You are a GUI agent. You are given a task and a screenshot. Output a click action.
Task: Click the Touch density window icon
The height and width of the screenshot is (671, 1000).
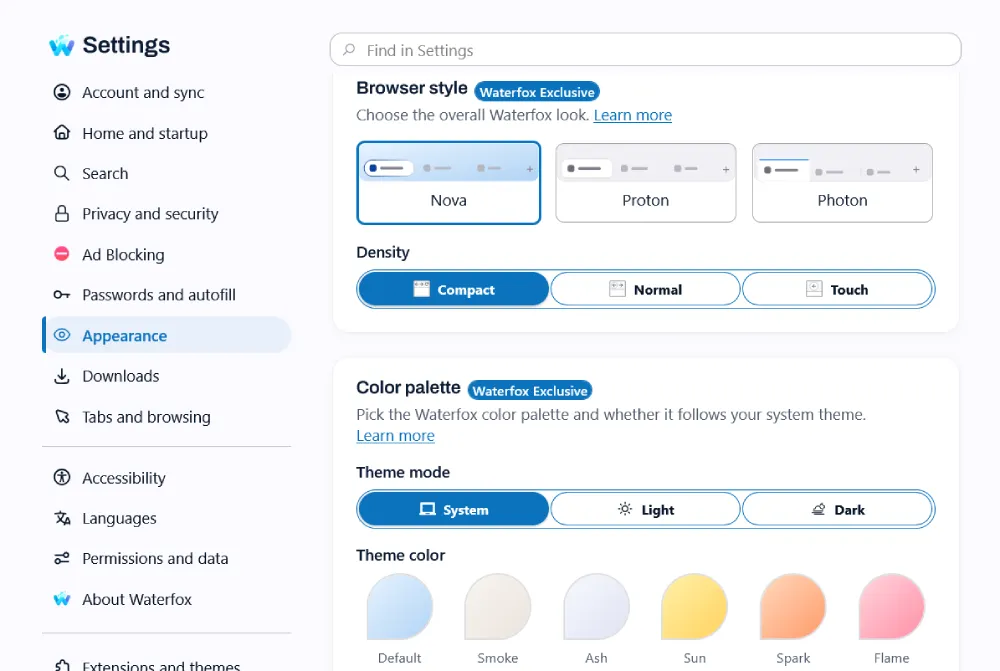pyautogui.click(x=814, y=289)
